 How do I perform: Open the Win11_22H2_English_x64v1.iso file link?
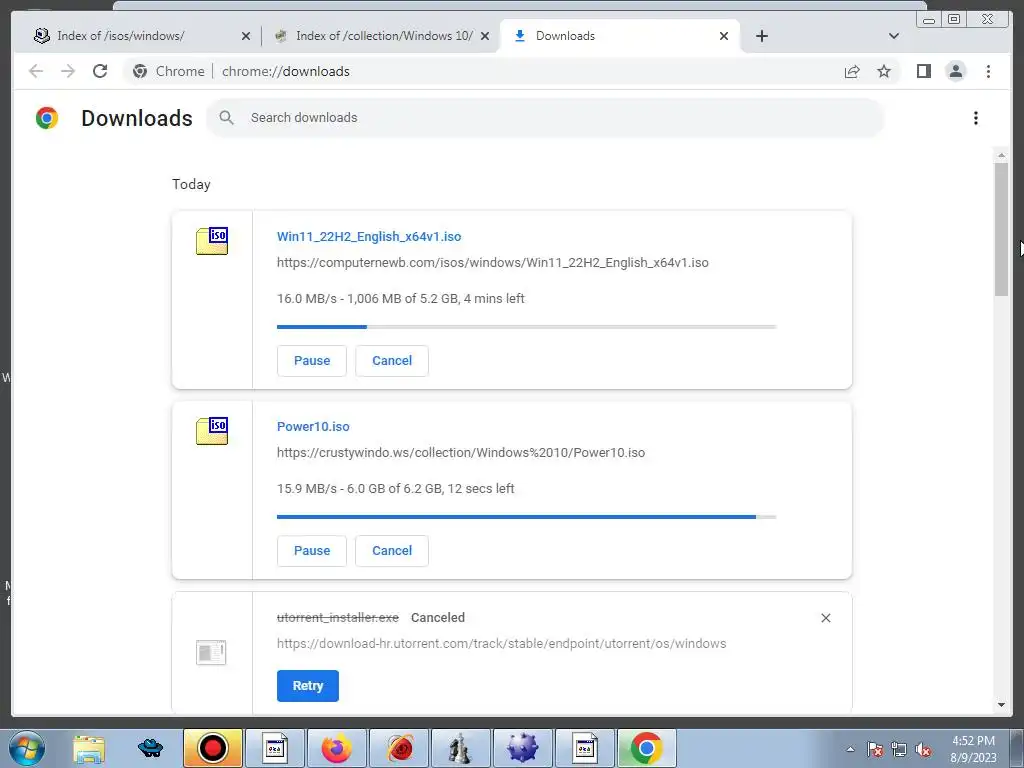tap(369, 236)
